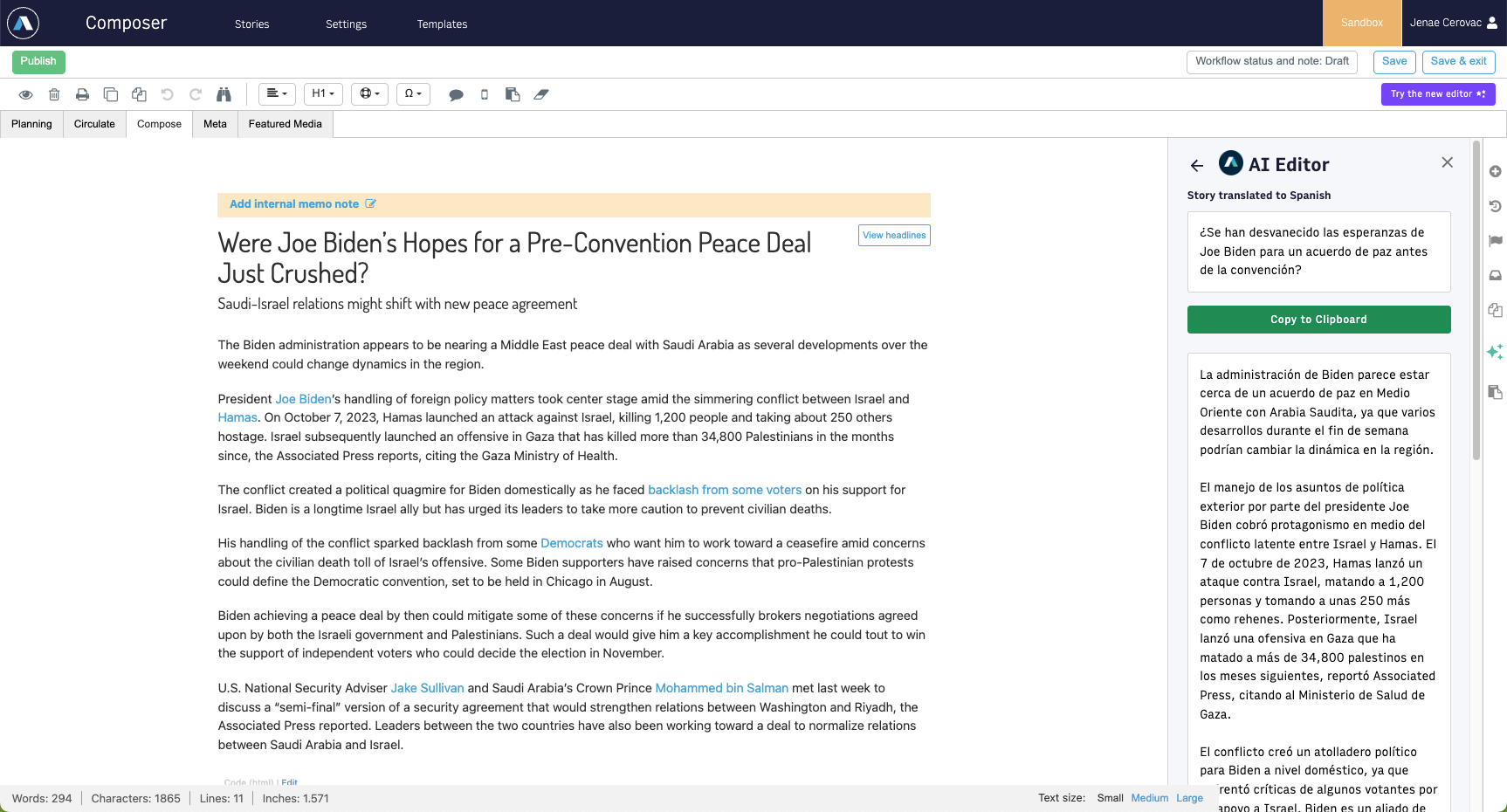Screen dimensions: 1507x812
Task: Open the Democrats hyperlink
Action: click(x=572, y=543)
